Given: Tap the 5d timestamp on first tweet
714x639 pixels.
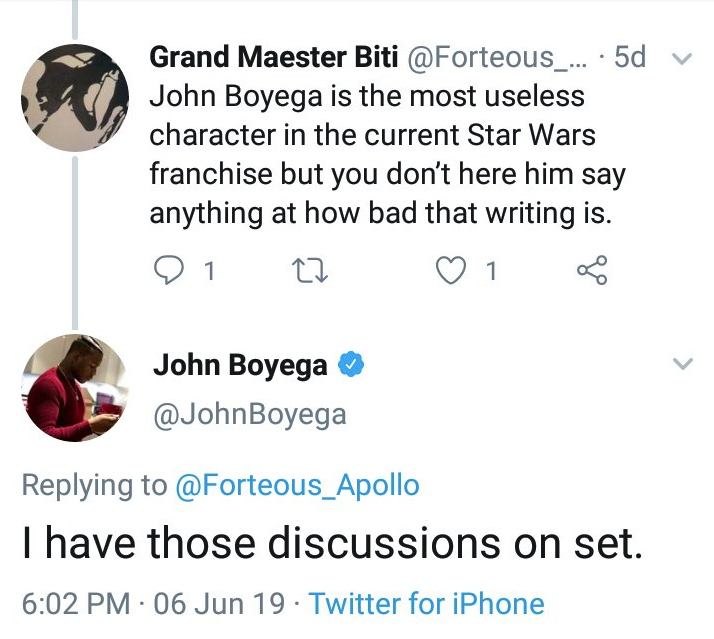Looking at the screenshot, I should 631,58.
